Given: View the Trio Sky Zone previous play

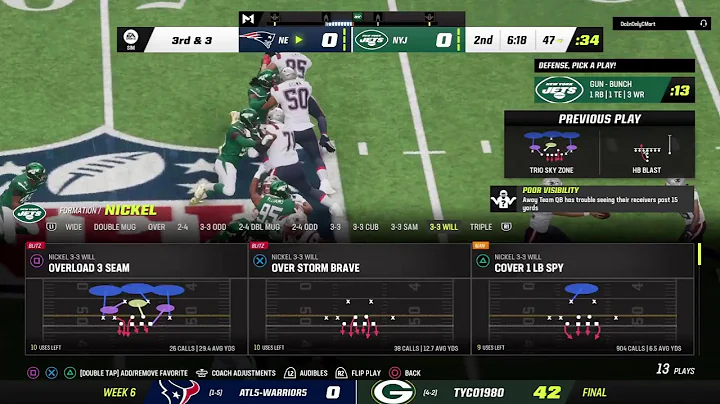Looking at the screenshot, I should pos(551,153).
